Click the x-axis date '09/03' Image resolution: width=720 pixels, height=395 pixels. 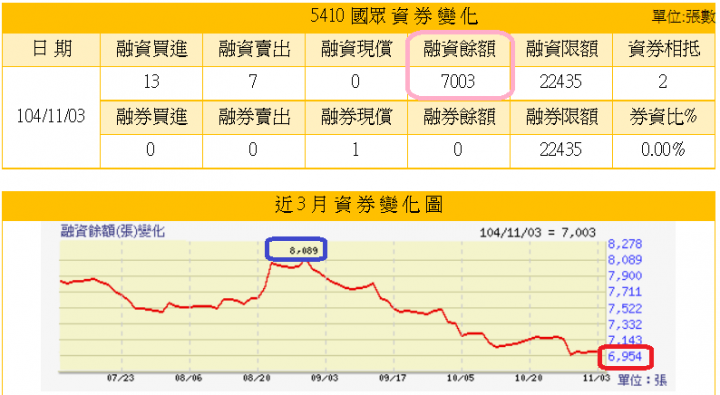[x=324, y=378]
